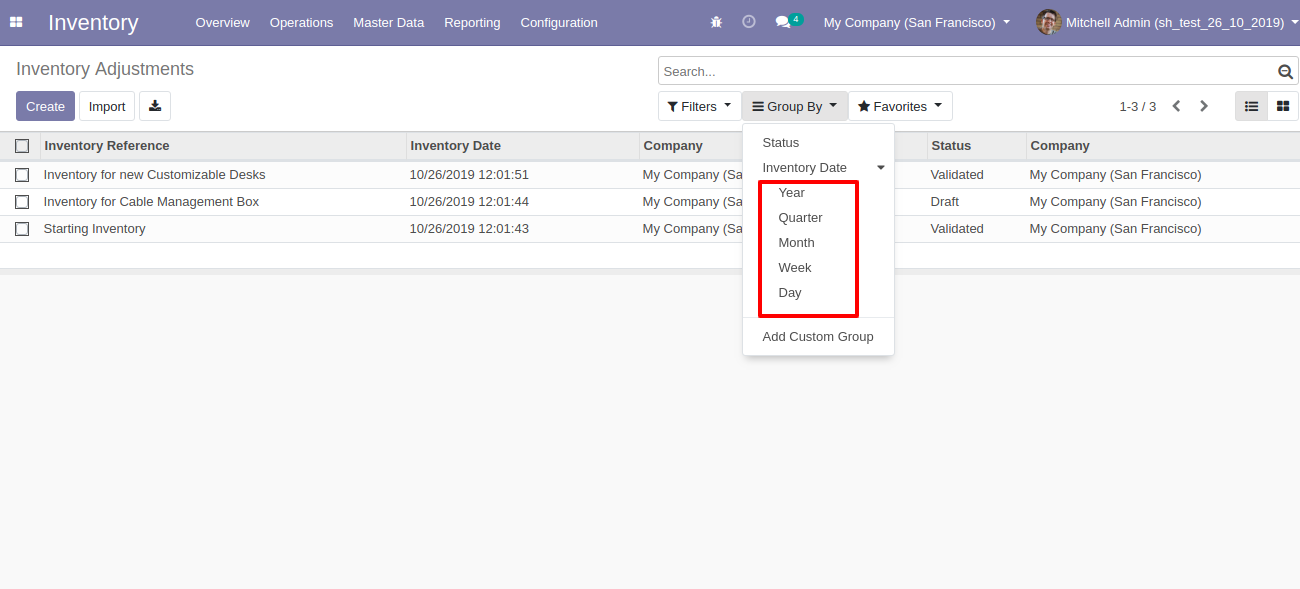Click the Create button
The image size is (1300, 589).
(45, 106)
